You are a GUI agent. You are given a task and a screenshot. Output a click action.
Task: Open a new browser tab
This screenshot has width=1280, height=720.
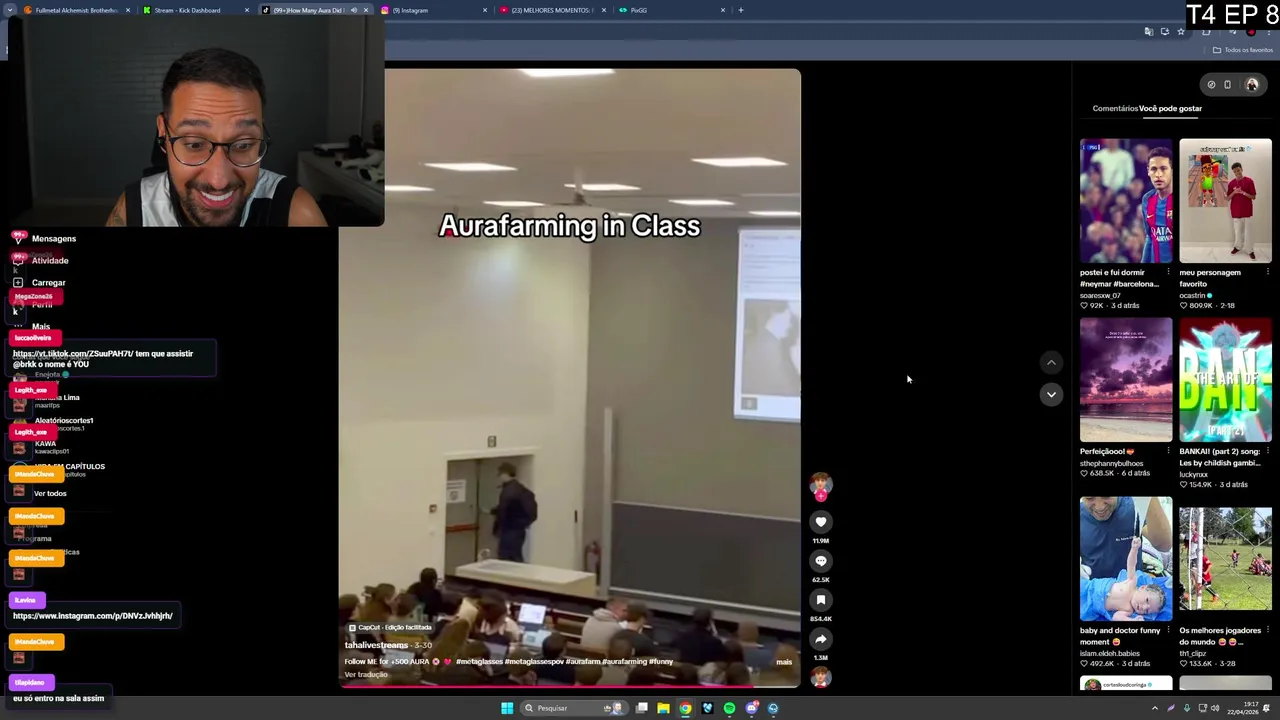(x=740, y=10)
